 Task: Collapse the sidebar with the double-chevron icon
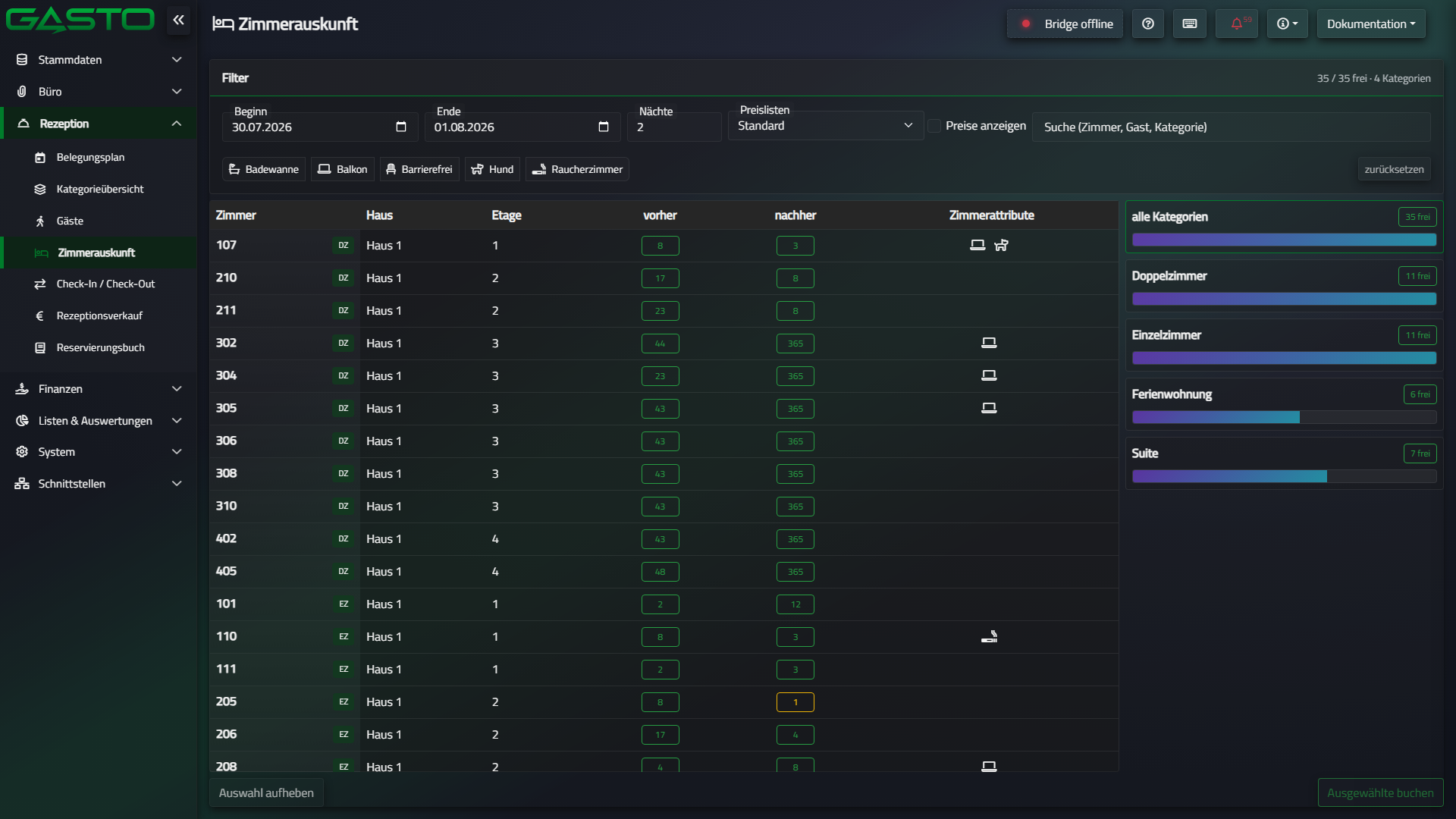[178, 20]
